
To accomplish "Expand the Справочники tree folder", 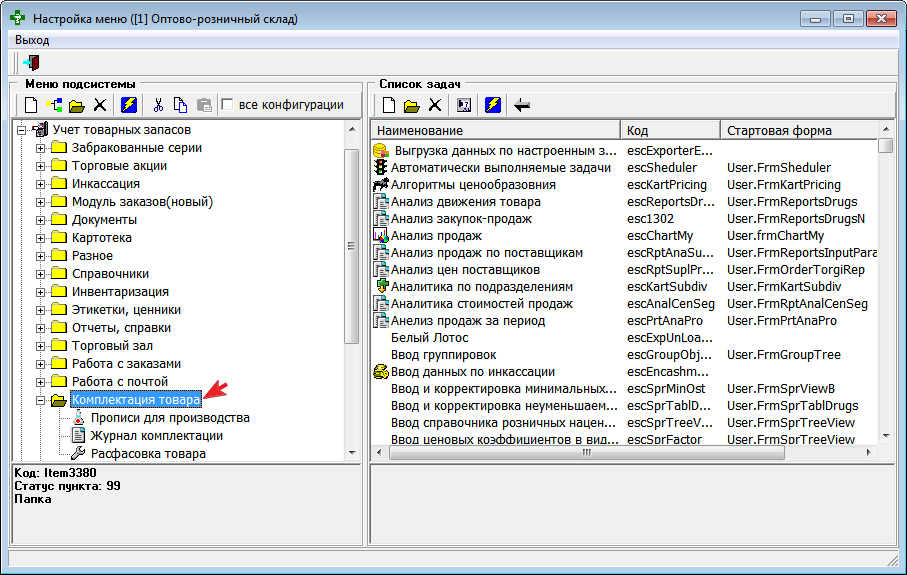I will point(41,274).
